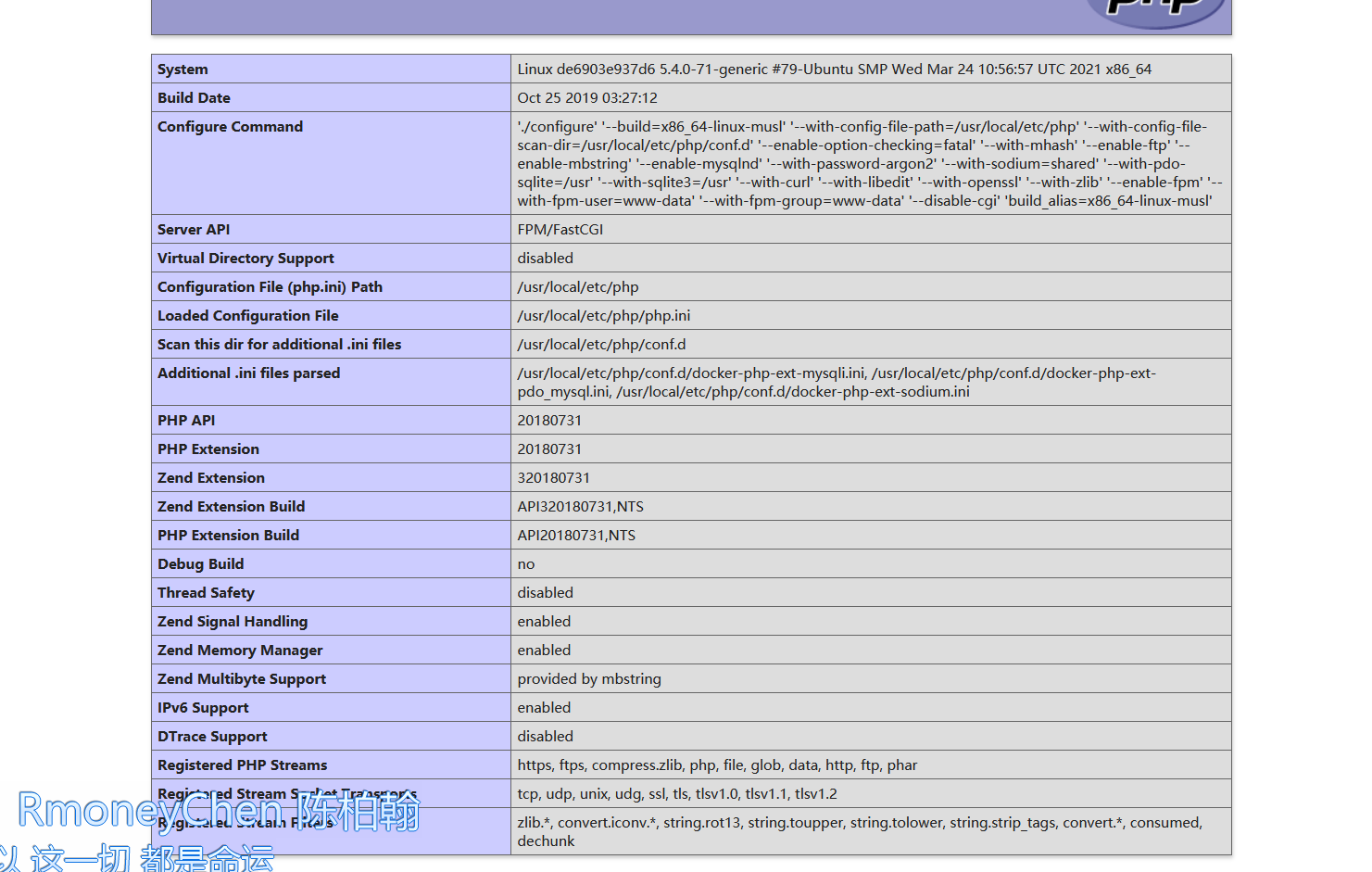
Task: Click the Virtual Directory Support 'disabled' value
Action: (545, 259)
